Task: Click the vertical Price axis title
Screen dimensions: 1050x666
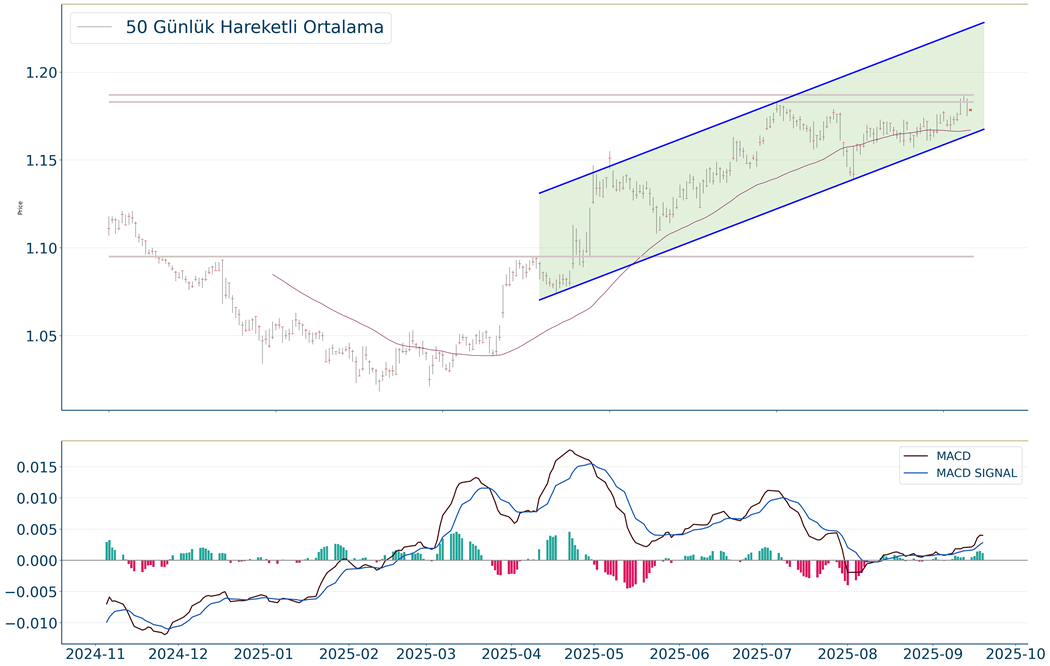Action: [x=20, y=209]
